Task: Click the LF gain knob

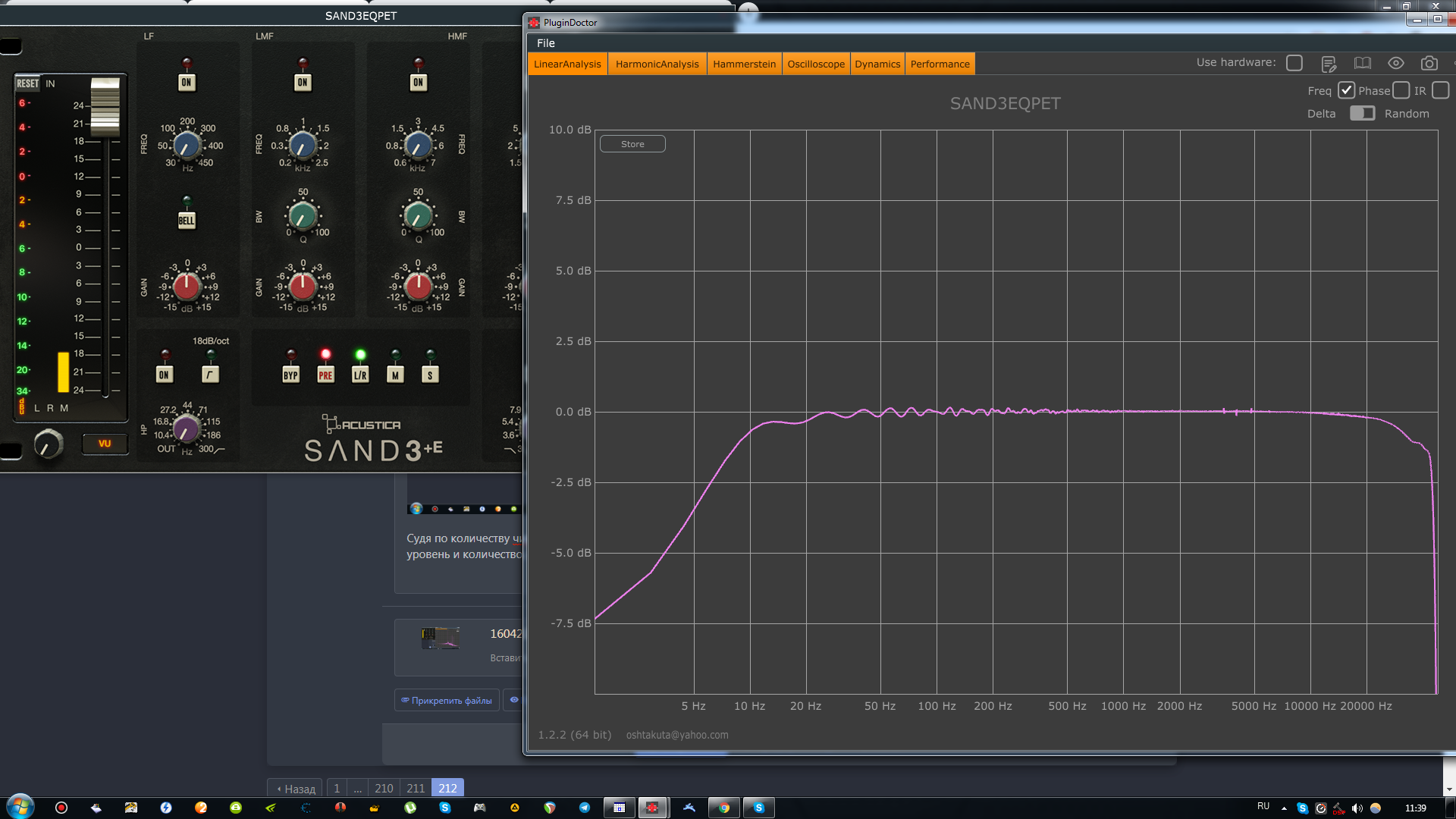Action: 187,287
